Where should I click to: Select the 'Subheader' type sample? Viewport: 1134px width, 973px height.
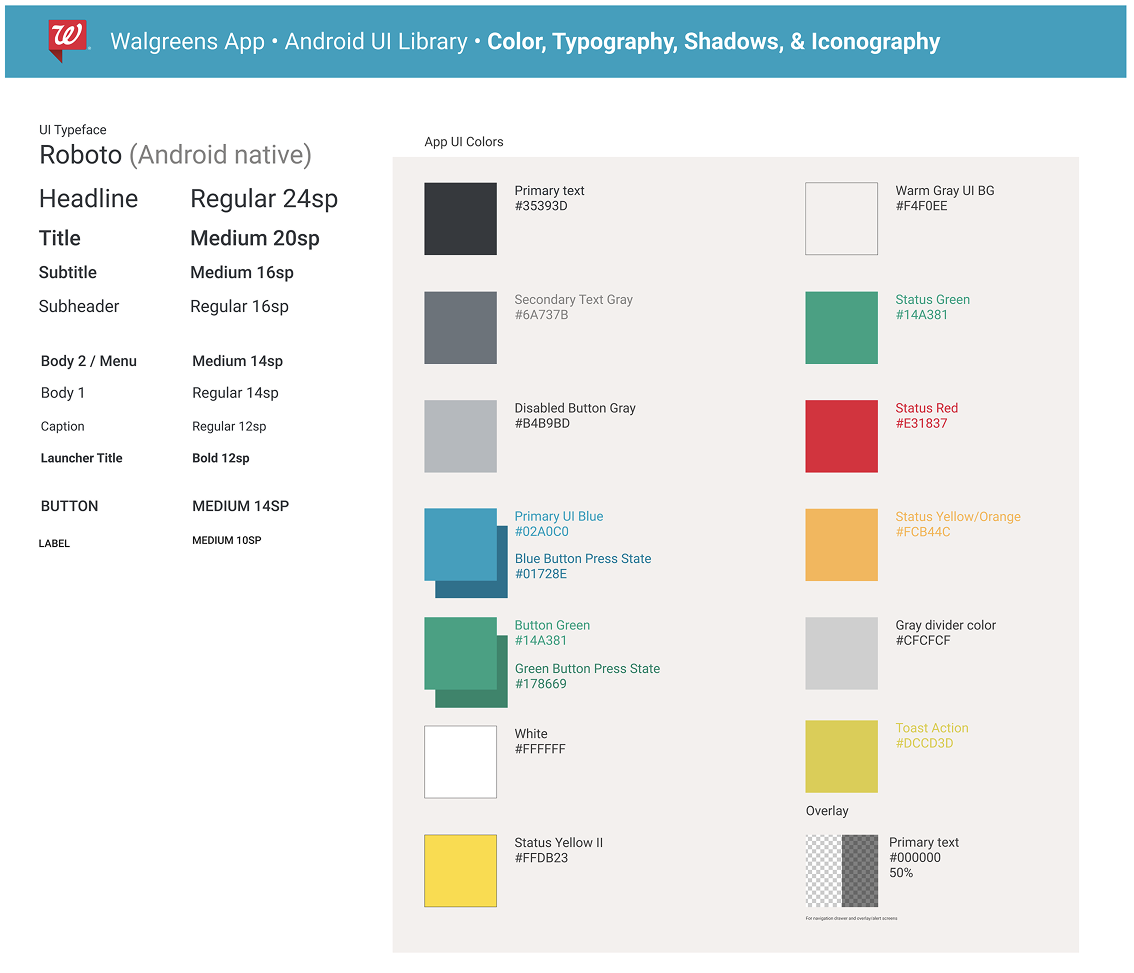pyautogui.click(x=79, y=306)
